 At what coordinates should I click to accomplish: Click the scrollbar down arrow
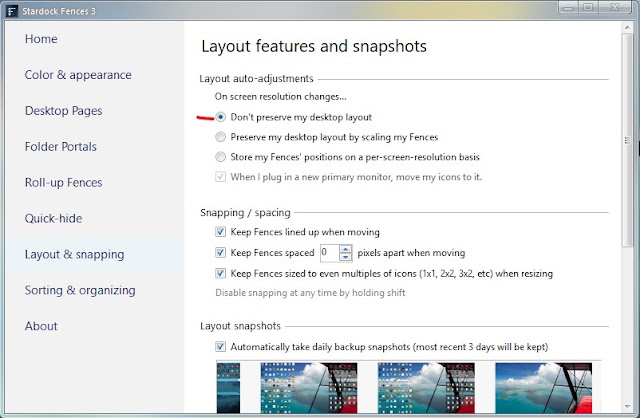pos(627,407)
